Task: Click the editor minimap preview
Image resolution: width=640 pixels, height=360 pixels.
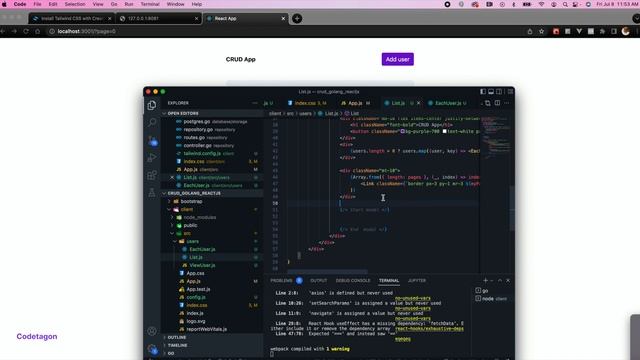Action: (495, 139)
